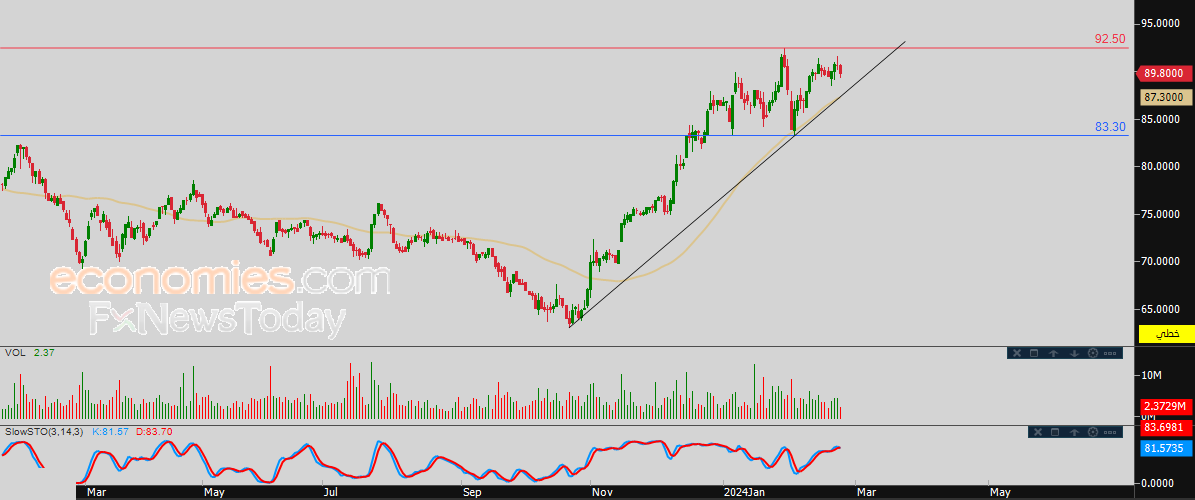This screenshot has width=1195, height=500.
Task: Close the SlowSTO indicator panel
Action: pyautogui.click(x=1039, y=432)
